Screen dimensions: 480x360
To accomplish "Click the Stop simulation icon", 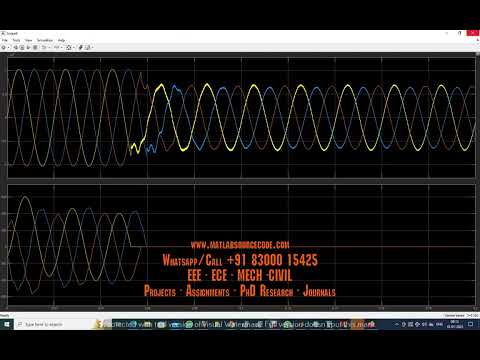I will 35,47.
